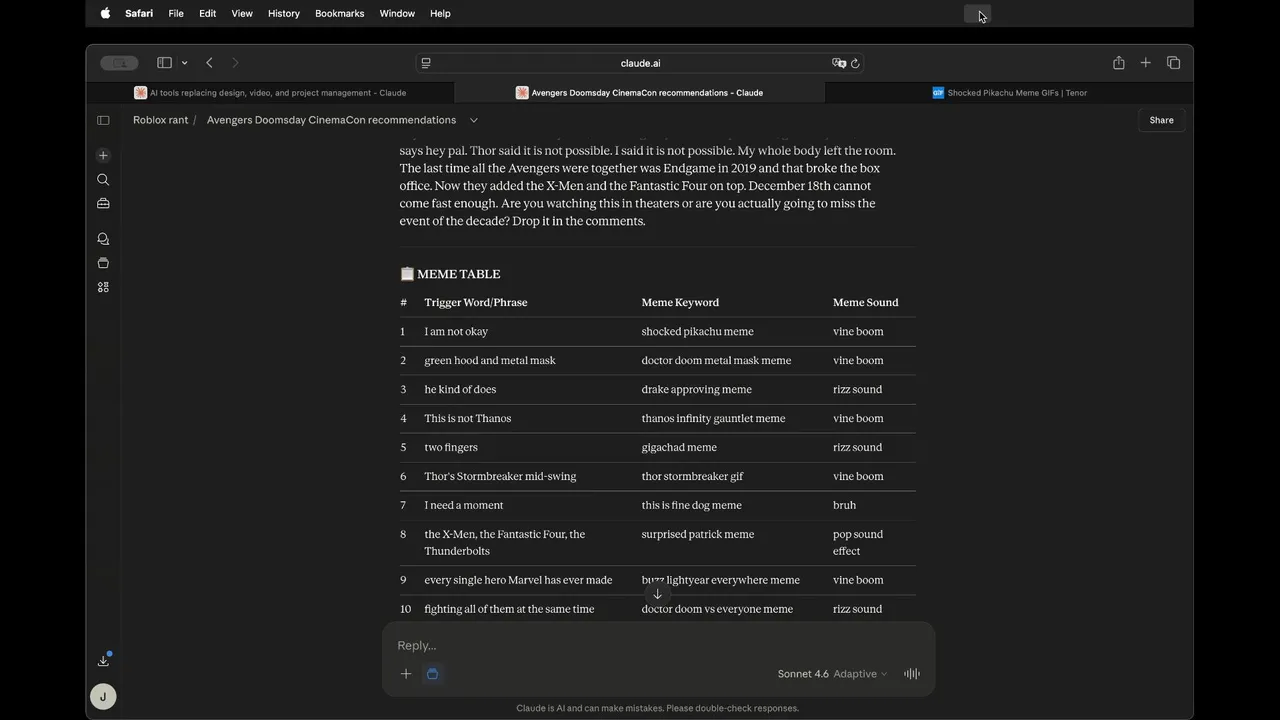Open the Roblox rant breadcrumb link
The image size is (1280, 720).
(161, 120)
